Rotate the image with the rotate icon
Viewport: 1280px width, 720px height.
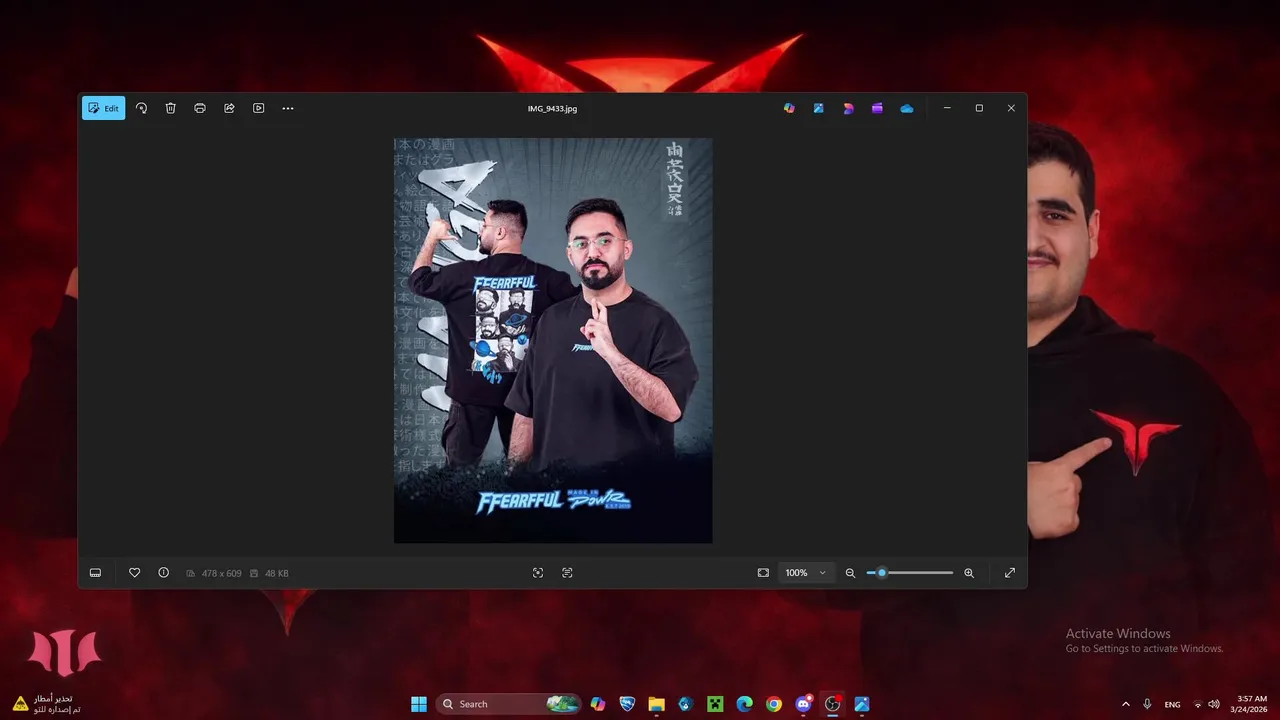[141, 108]
